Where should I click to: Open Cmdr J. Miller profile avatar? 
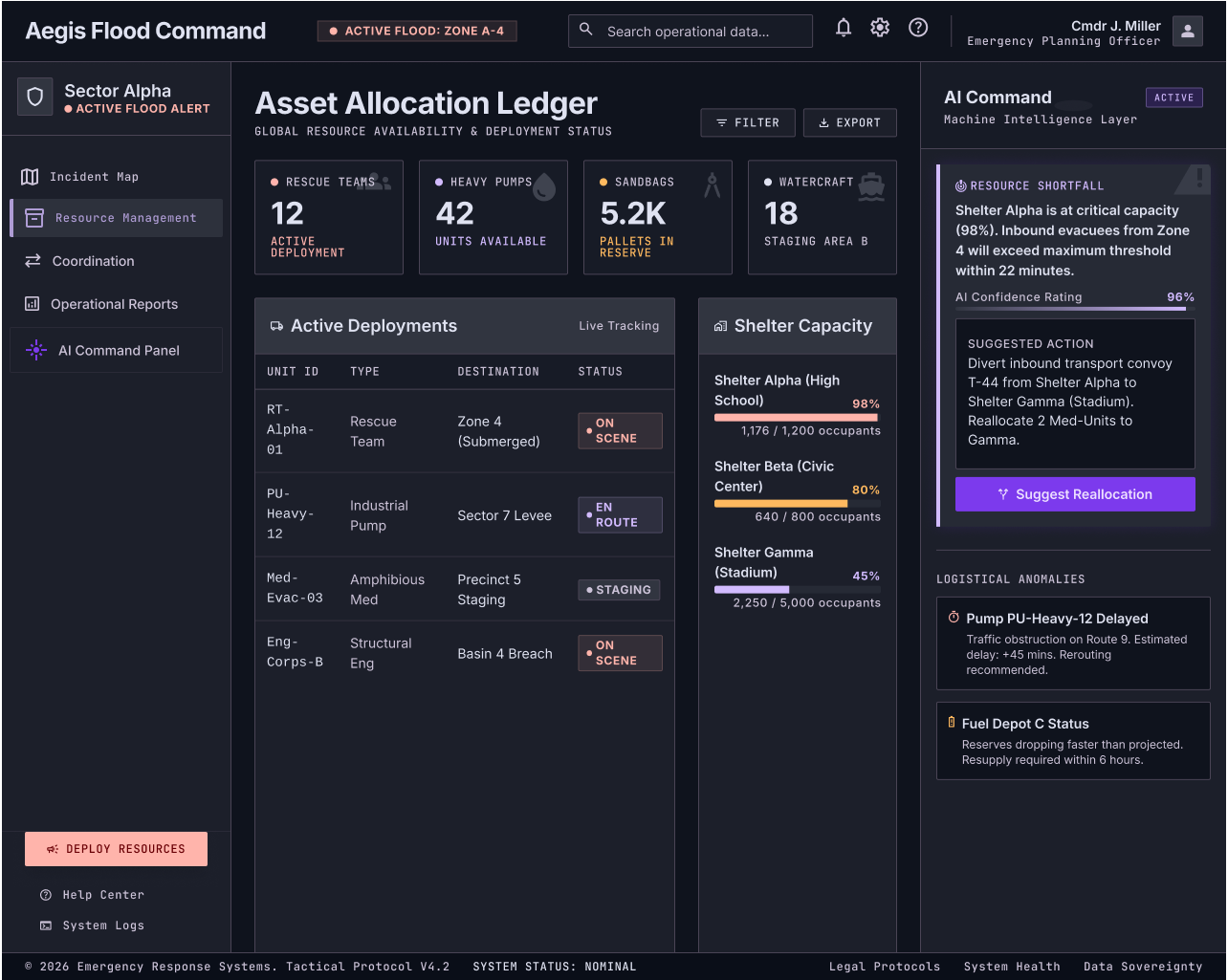coord(1188,31)
